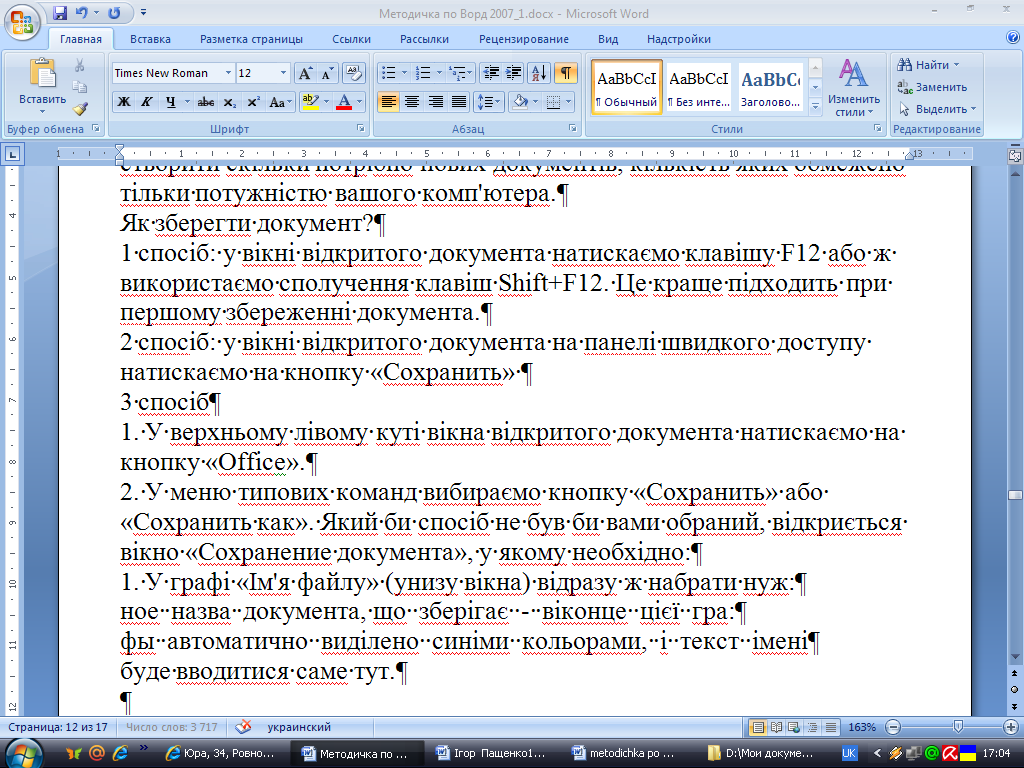Open font name dropdown Times New Roman
This screenshot has width=1024, height=768.
click(x=228, y=73)
